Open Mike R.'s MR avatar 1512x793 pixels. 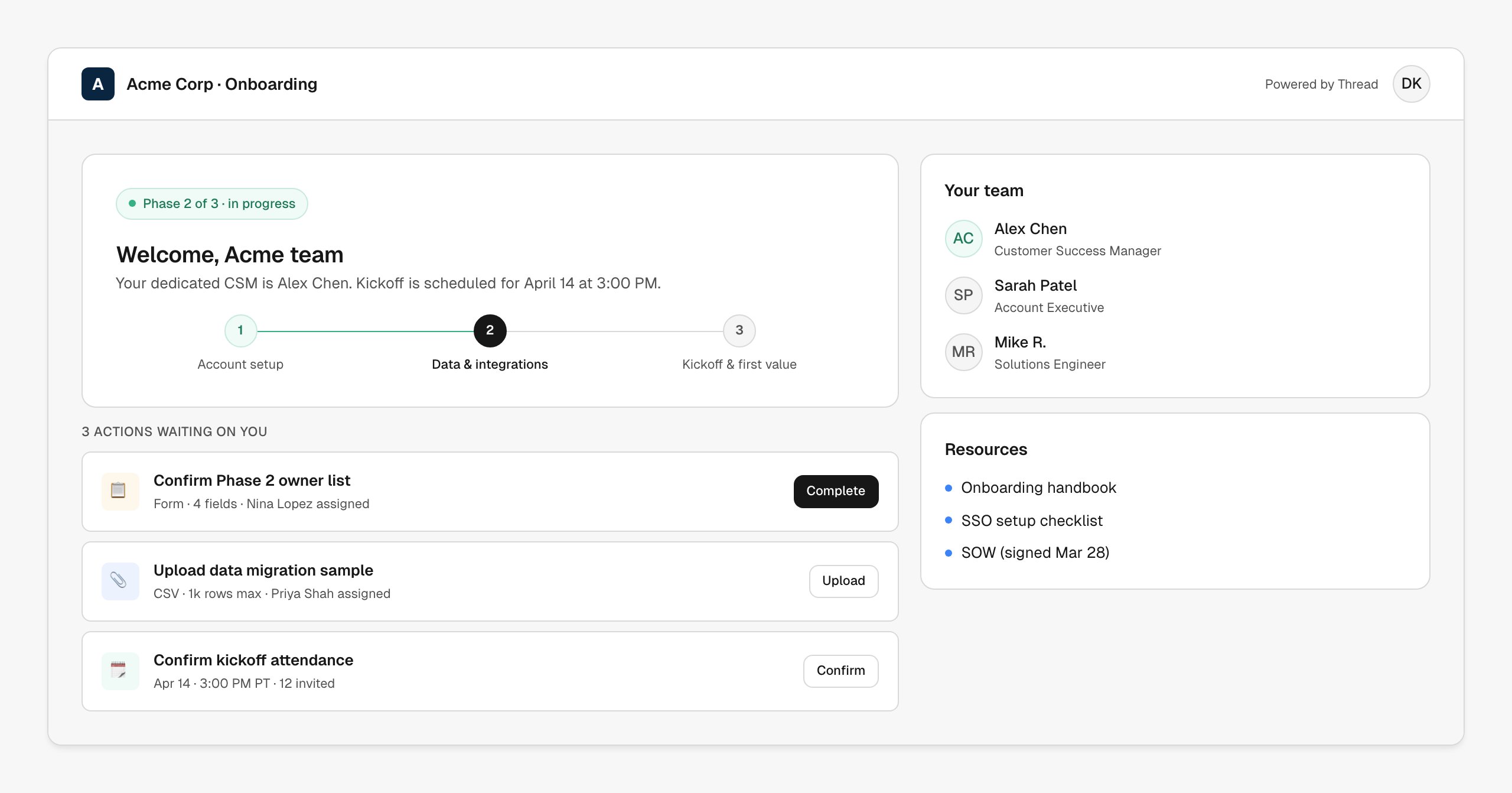pos(963,352)
